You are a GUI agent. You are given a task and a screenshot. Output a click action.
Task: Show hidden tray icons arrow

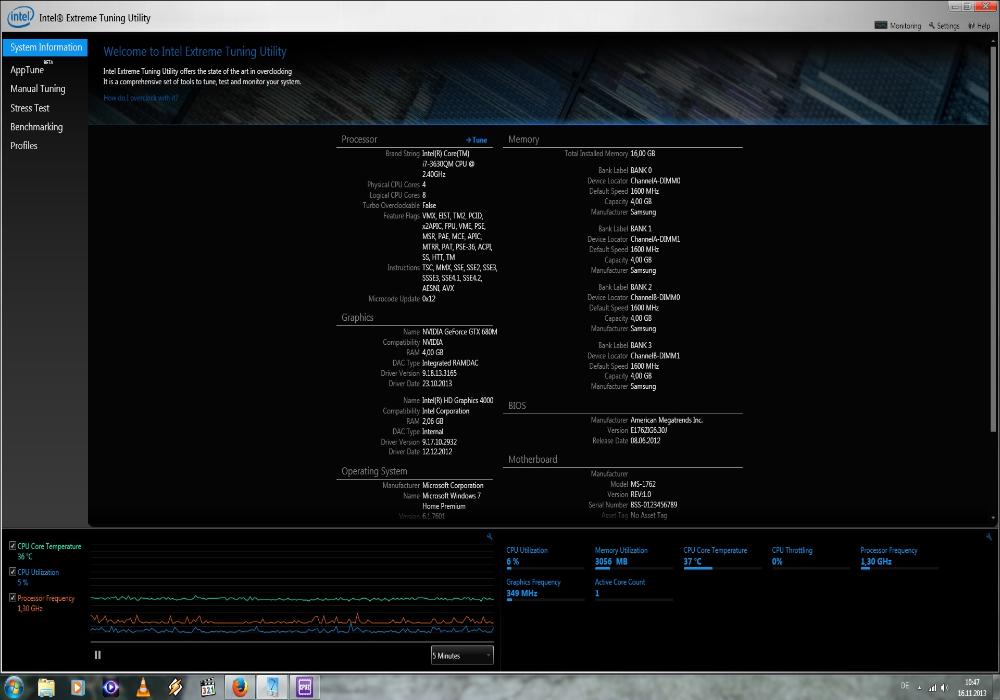919,687
